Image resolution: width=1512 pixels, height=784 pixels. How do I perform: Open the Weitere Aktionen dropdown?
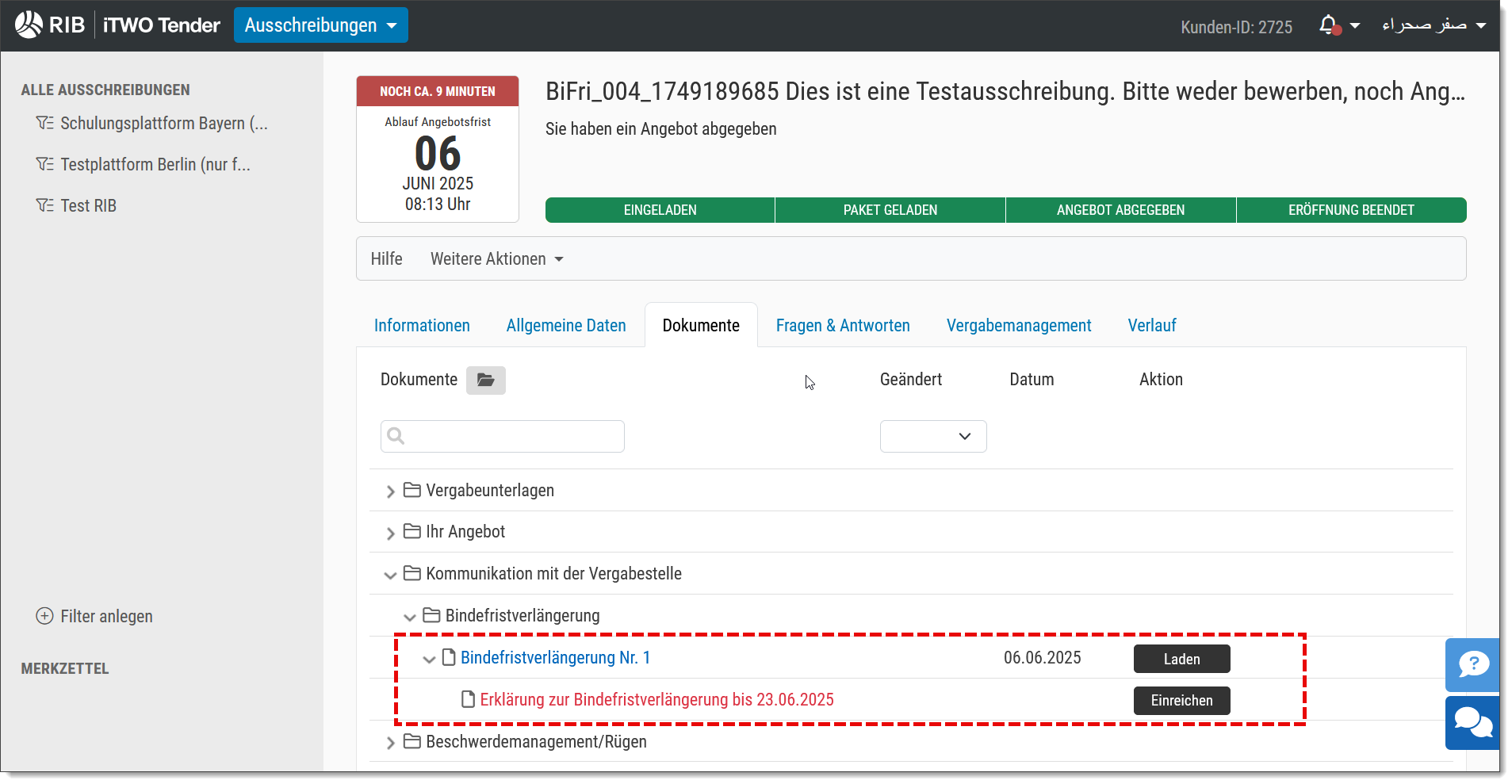pyautogui.click(x=497, y=259)
